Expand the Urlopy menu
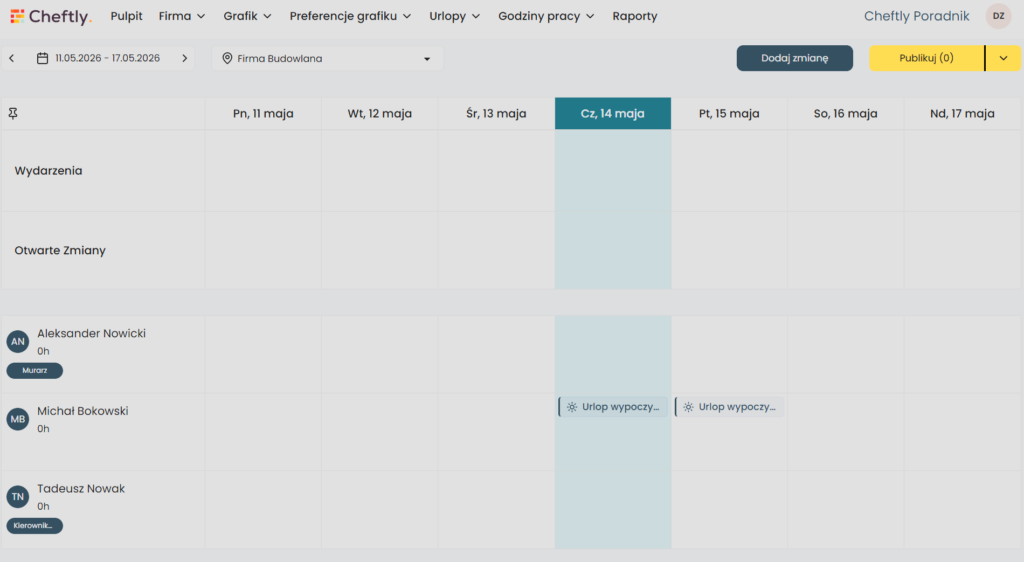Screen dimensions: 1024x562 point(454,16)
